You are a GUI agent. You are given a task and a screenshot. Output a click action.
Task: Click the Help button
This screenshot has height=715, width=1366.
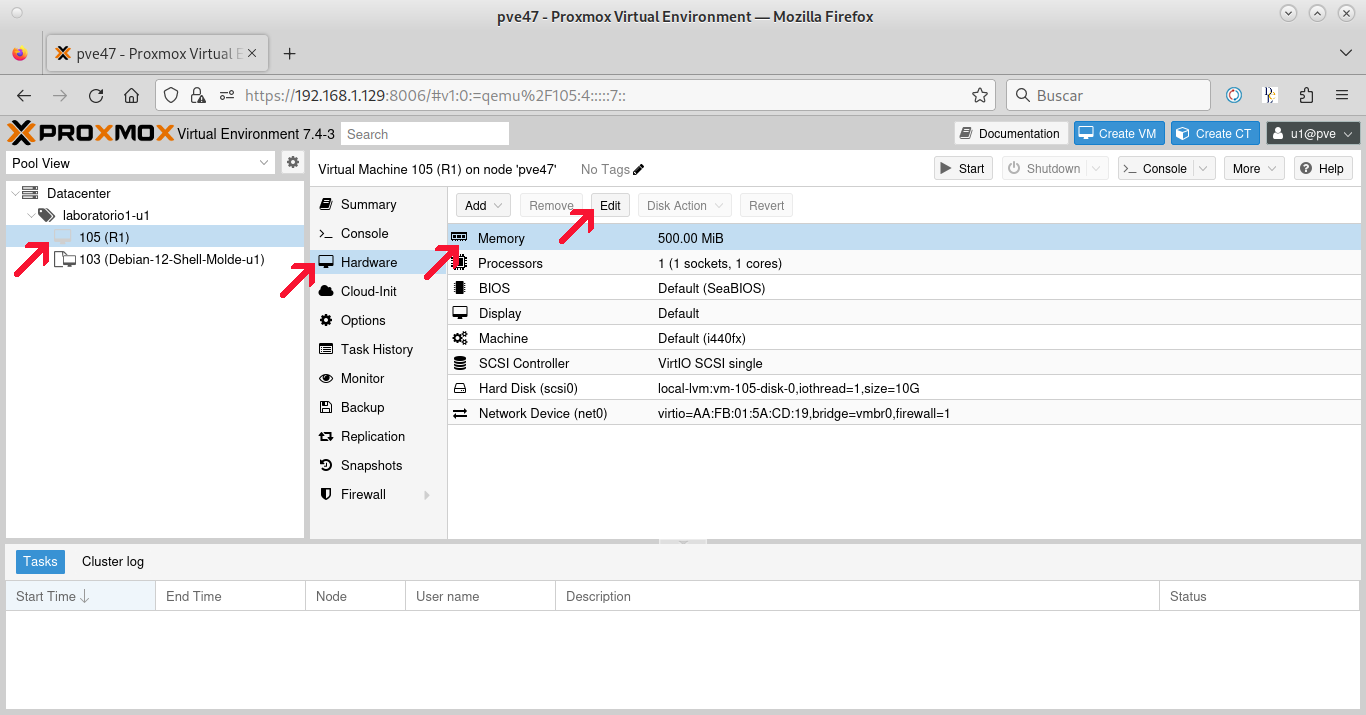1323,169
